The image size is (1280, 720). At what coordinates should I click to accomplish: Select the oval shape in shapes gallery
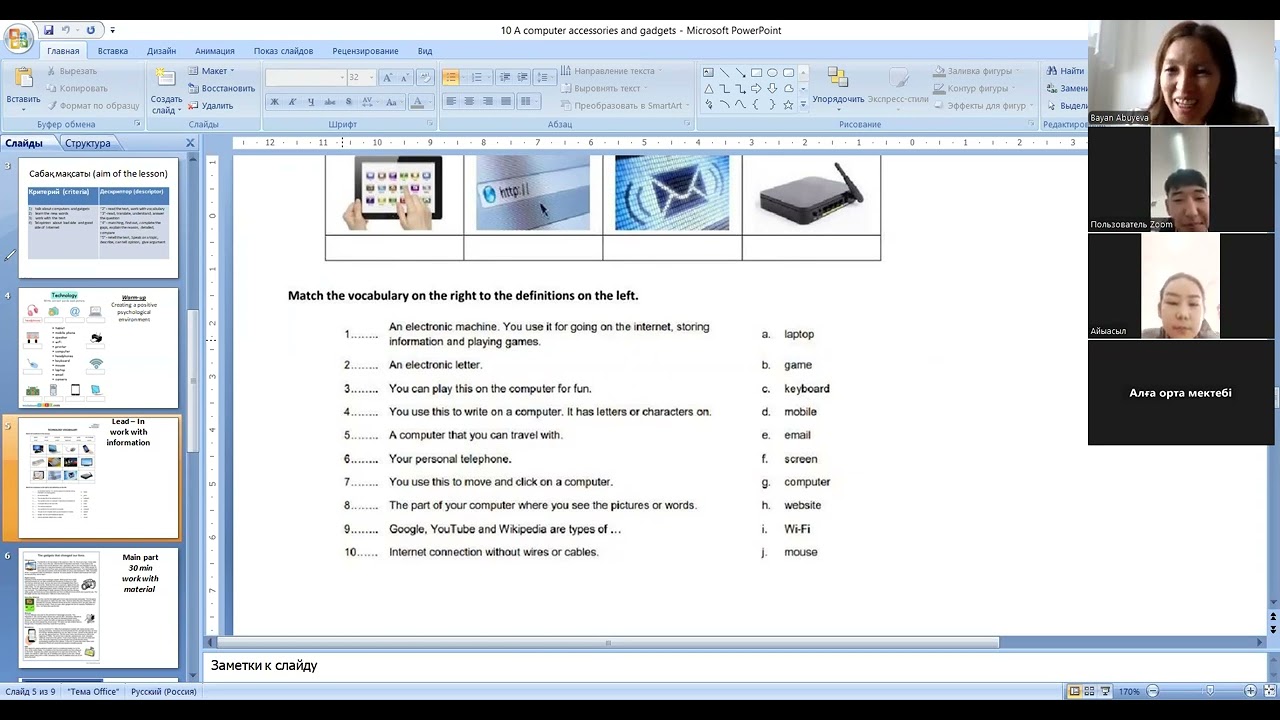coord(772,73)
